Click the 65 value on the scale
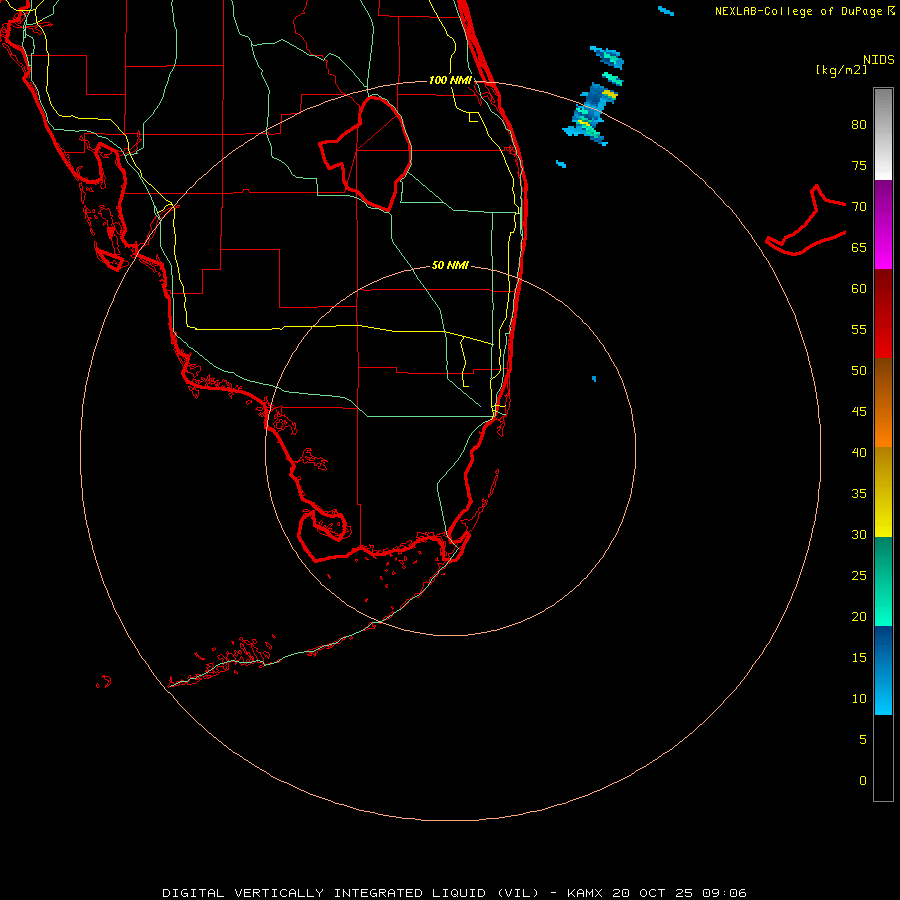This screenshot has width=900, height=900. click(x=859, y=247)
